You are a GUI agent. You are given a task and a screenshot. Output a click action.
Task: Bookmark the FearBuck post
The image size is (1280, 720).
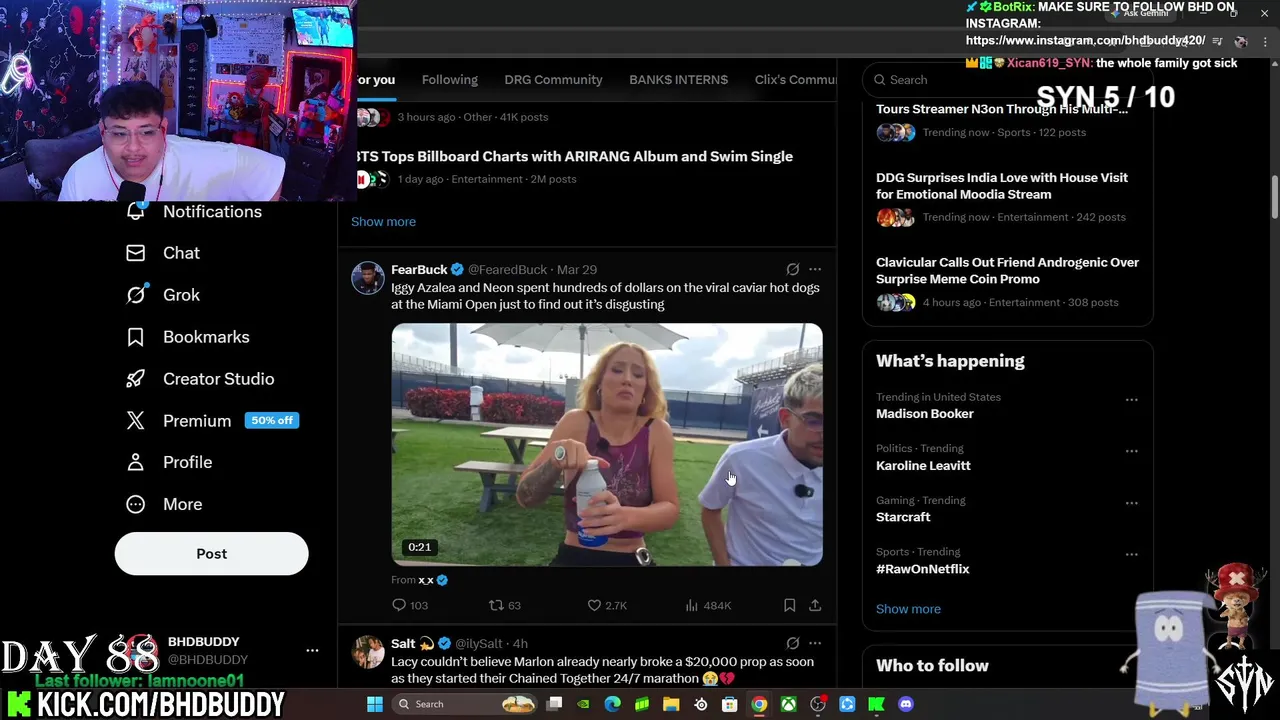pos(789,605)
